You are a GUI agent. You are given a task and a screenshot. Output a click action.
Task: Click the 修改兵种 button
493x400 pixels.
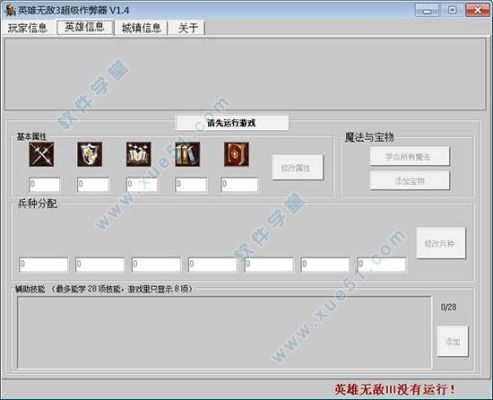[x=441, y=243]
